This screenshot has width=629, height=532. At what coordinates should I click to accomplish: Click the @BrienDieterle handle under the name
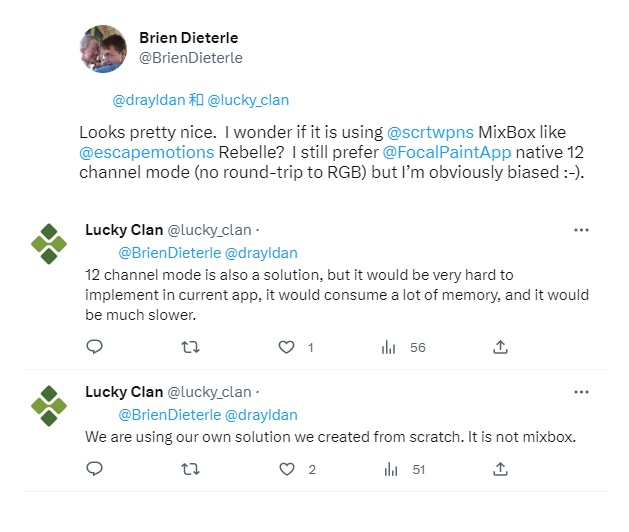190,58
